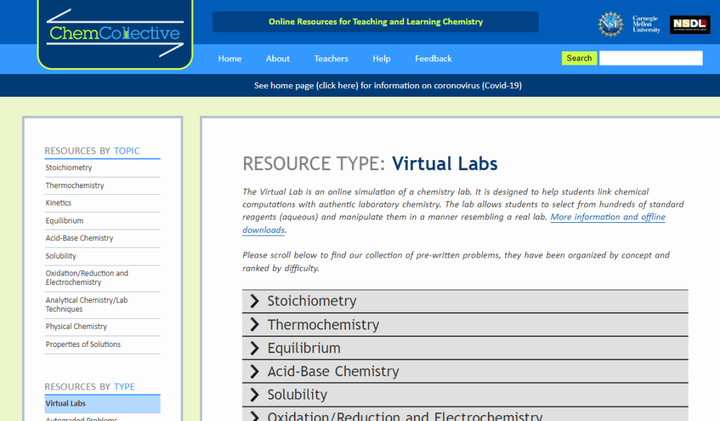The image size is (720, 421).
Task: Expand the Equilibrium section chevron
Action: tap(254, 348)
